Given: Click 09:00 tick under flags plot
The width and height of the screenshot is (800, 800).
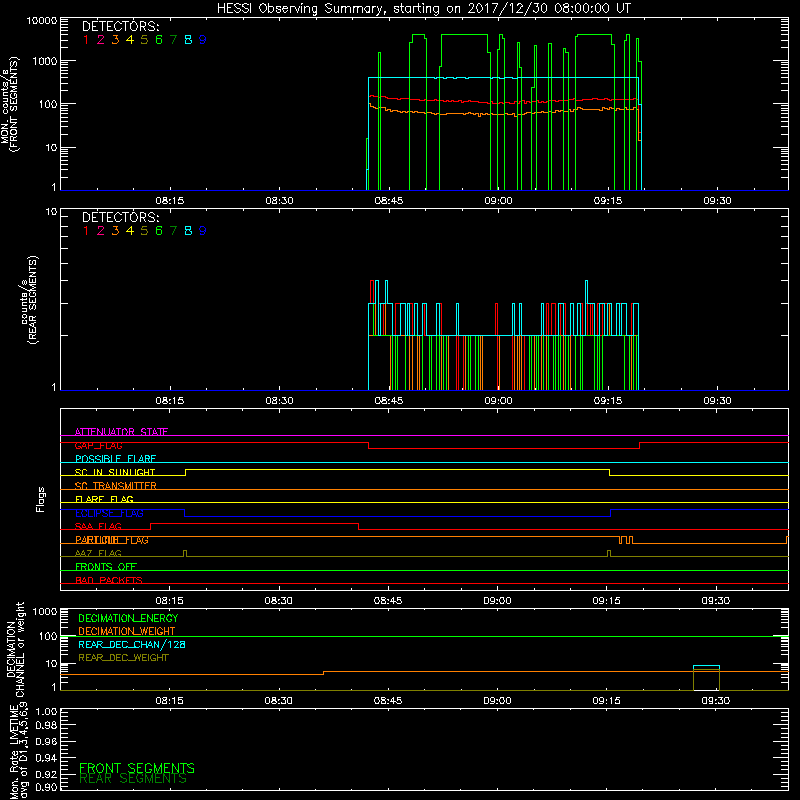Looking at the screenshot, I should [497, 601].
